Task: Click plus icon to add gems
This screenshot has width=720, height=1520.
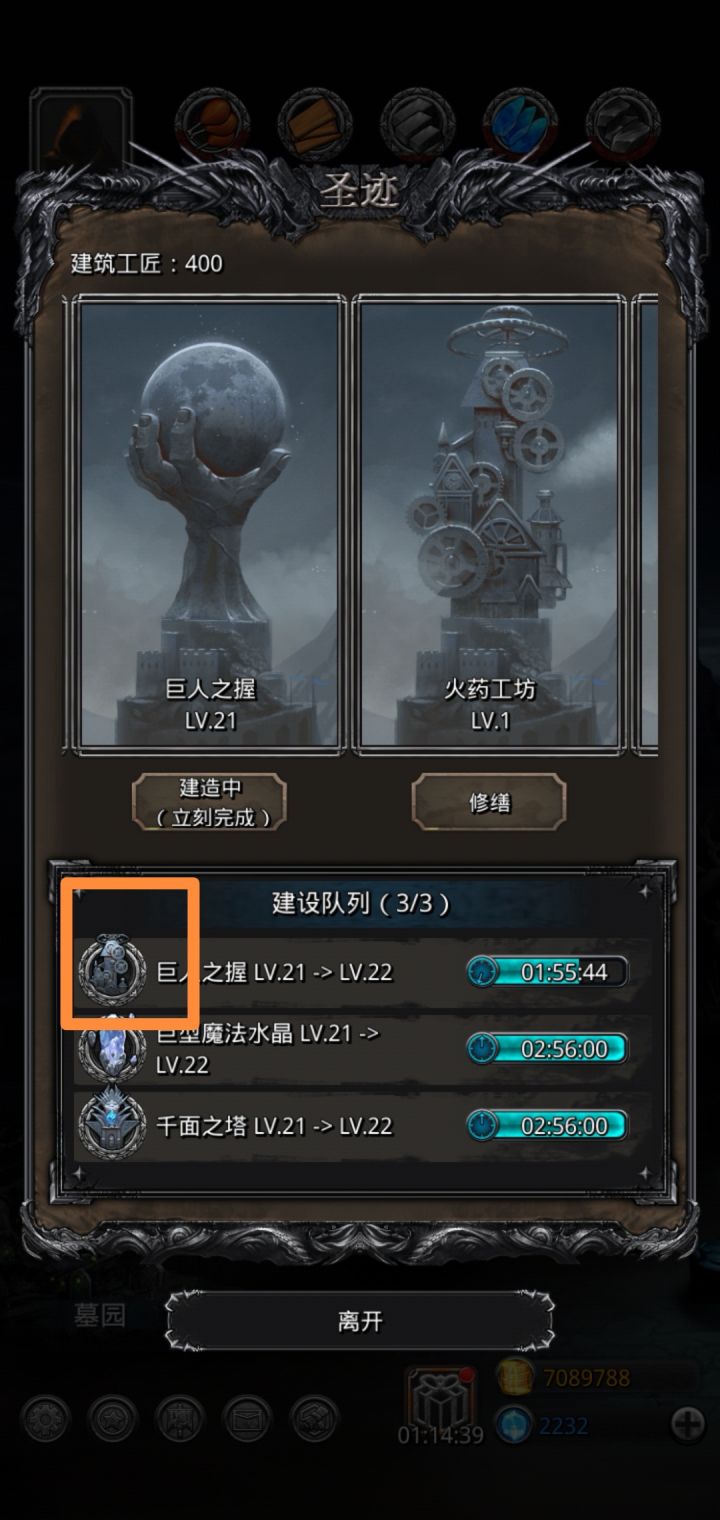Action: pyautogui.click(x=687, y=1424)
